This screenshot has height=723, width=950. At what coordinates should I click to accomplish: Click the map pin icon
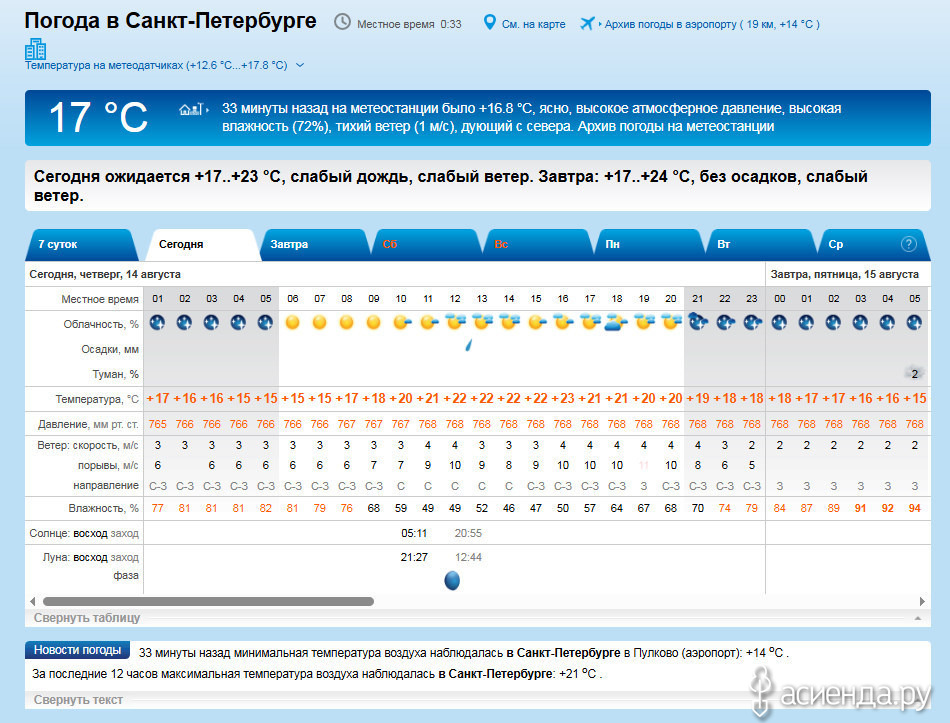(489, 22)
